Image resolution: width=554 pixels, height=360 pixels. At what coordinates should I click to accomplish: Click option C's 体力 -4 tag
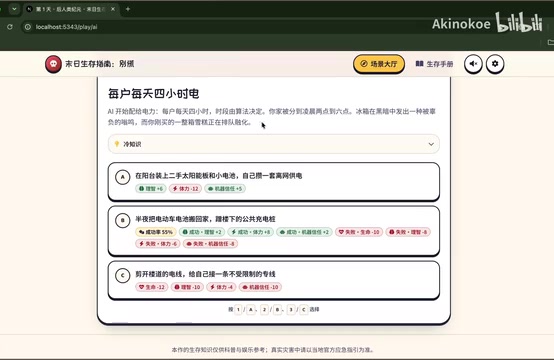coord(222,287)
